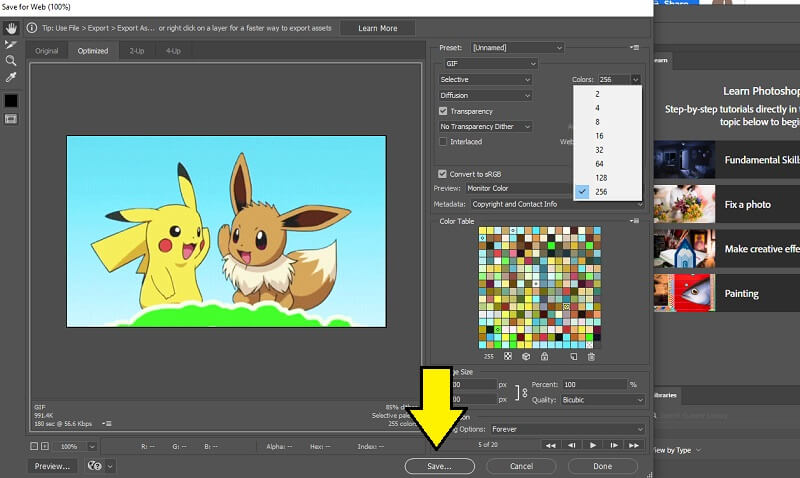
Task: Toggle slices visibility icon
Action: click(x=11, y=119)
